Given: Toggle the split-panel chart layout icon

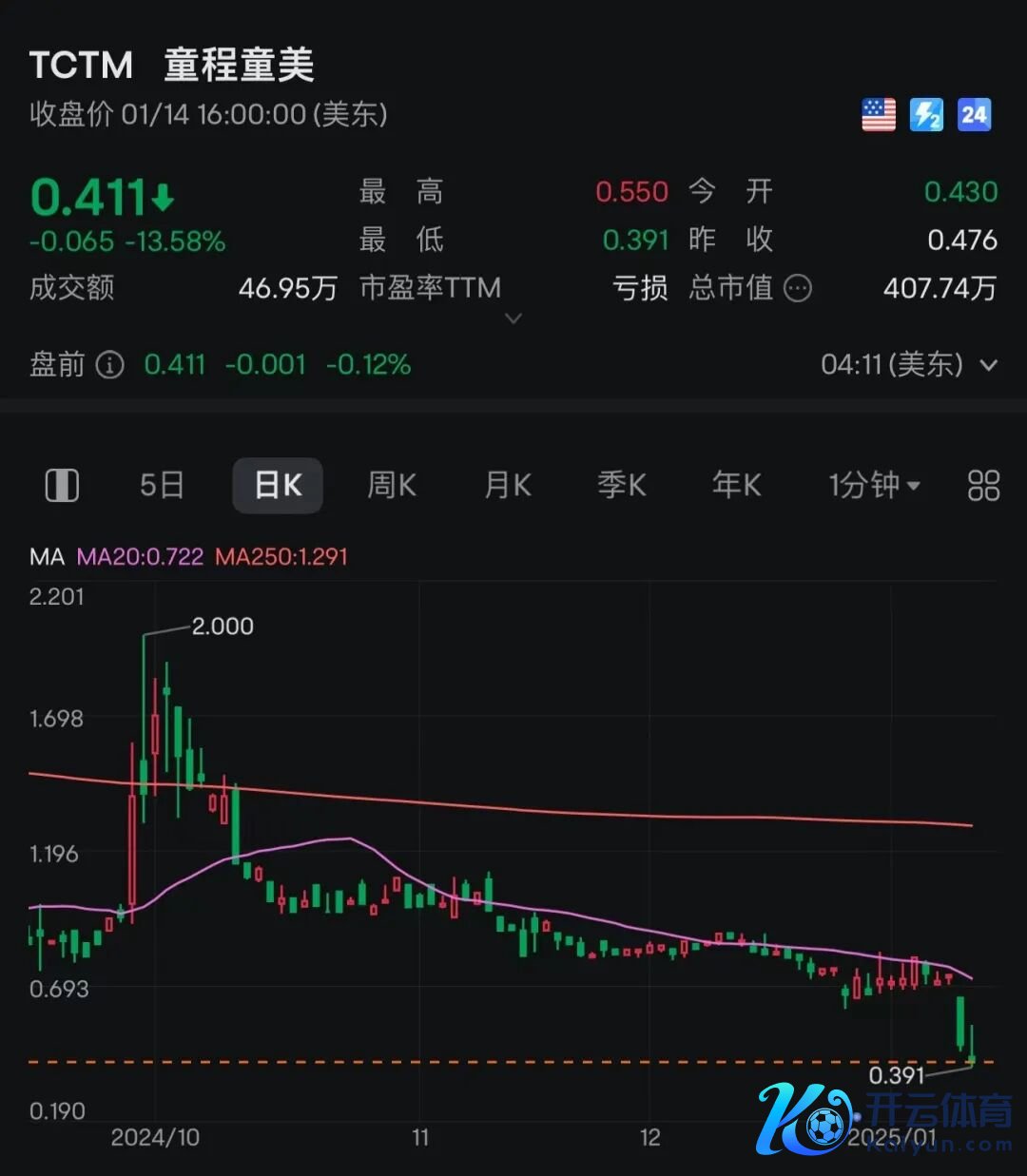Looking at the screenshot, I should 62,485.
